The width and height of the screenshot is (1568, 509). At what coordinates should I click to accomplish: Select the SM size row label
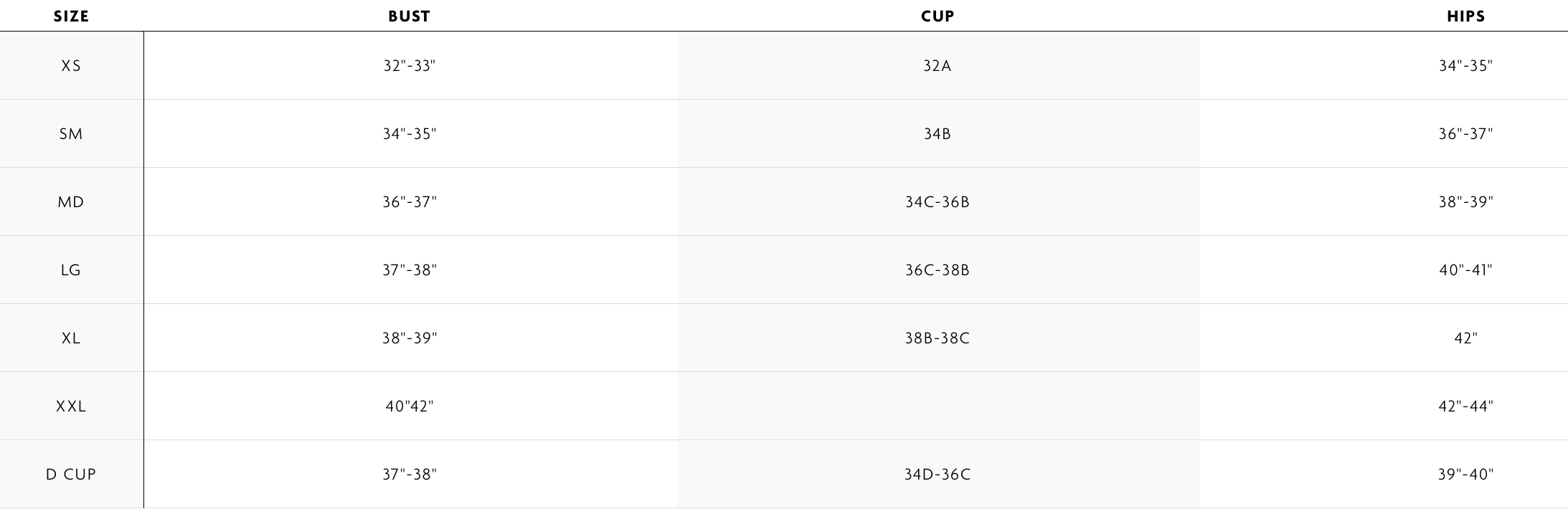click(71, 134)
